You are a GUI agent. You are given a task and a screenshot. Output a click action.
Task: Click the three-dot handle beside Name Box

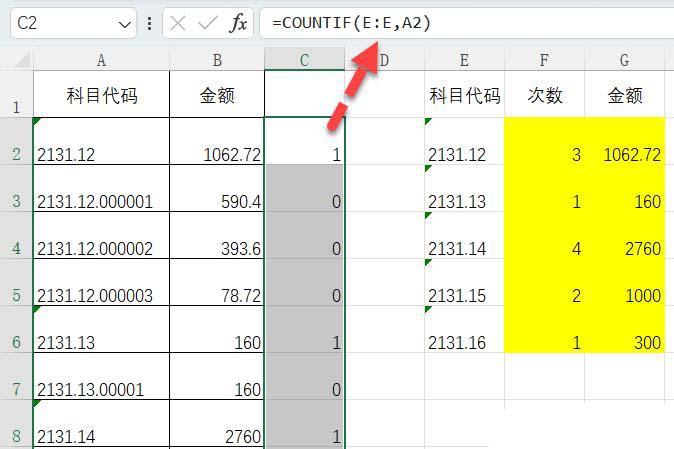(x=150, y=23)
